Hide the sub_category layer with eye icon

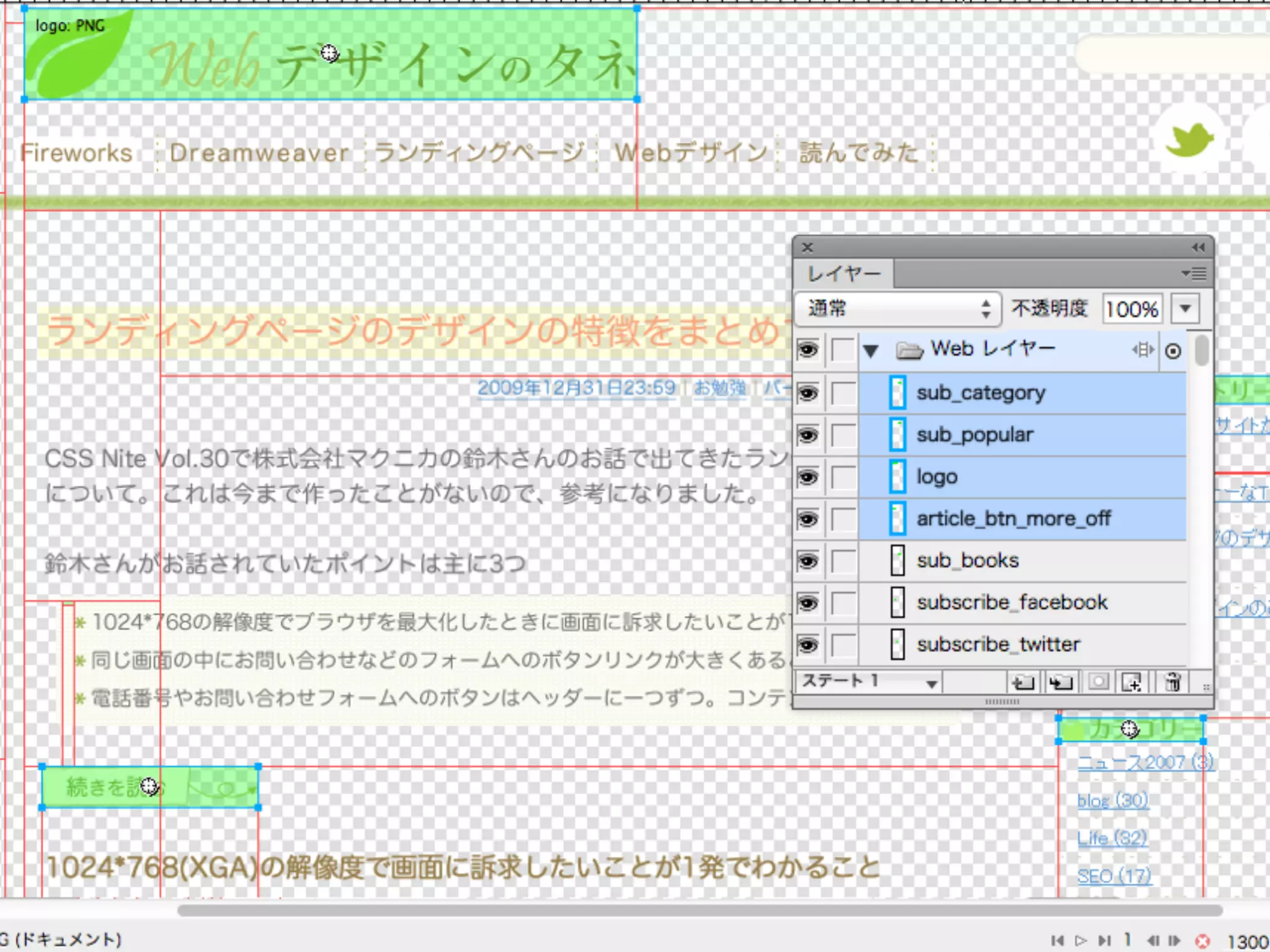[807, 393]
